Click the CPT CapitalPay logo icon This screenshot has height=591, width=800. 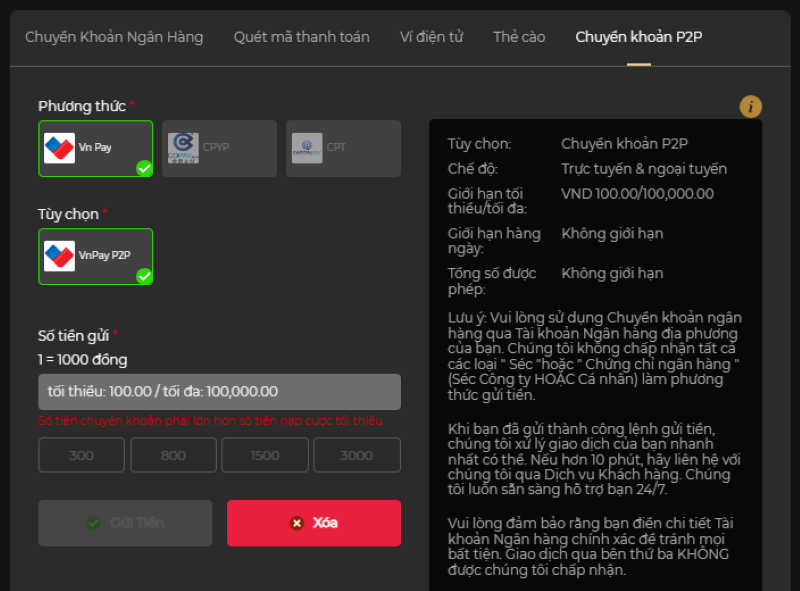pyautogui.click(x=307, y=148)
